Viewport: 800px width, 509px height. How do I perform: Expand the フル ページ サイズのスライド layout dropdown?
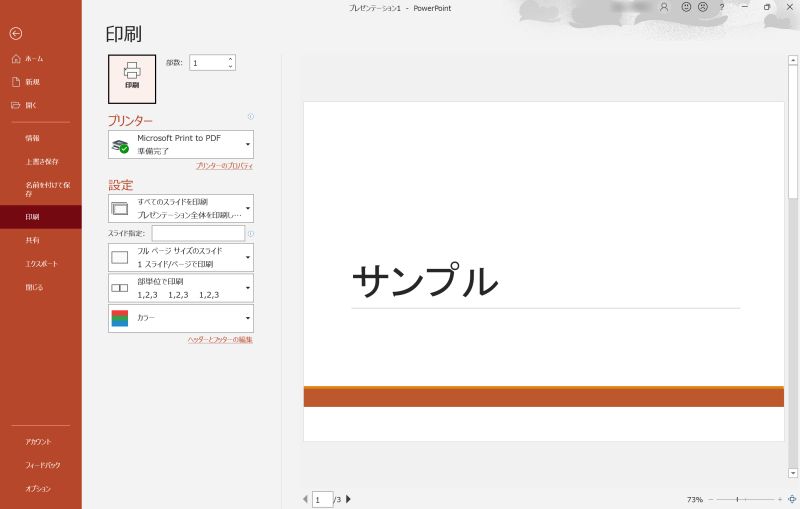(181, 257)
